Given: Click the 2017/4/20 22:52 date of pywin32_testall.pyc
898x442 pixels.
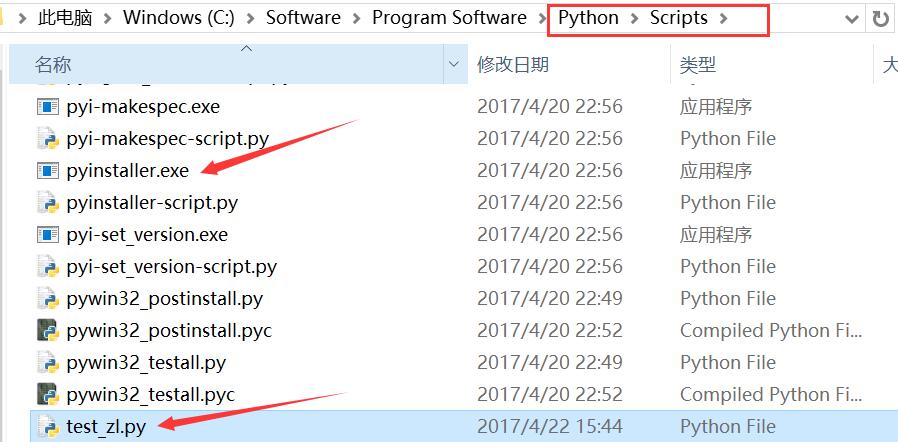Looking at the screenshot, I should 550,394.
